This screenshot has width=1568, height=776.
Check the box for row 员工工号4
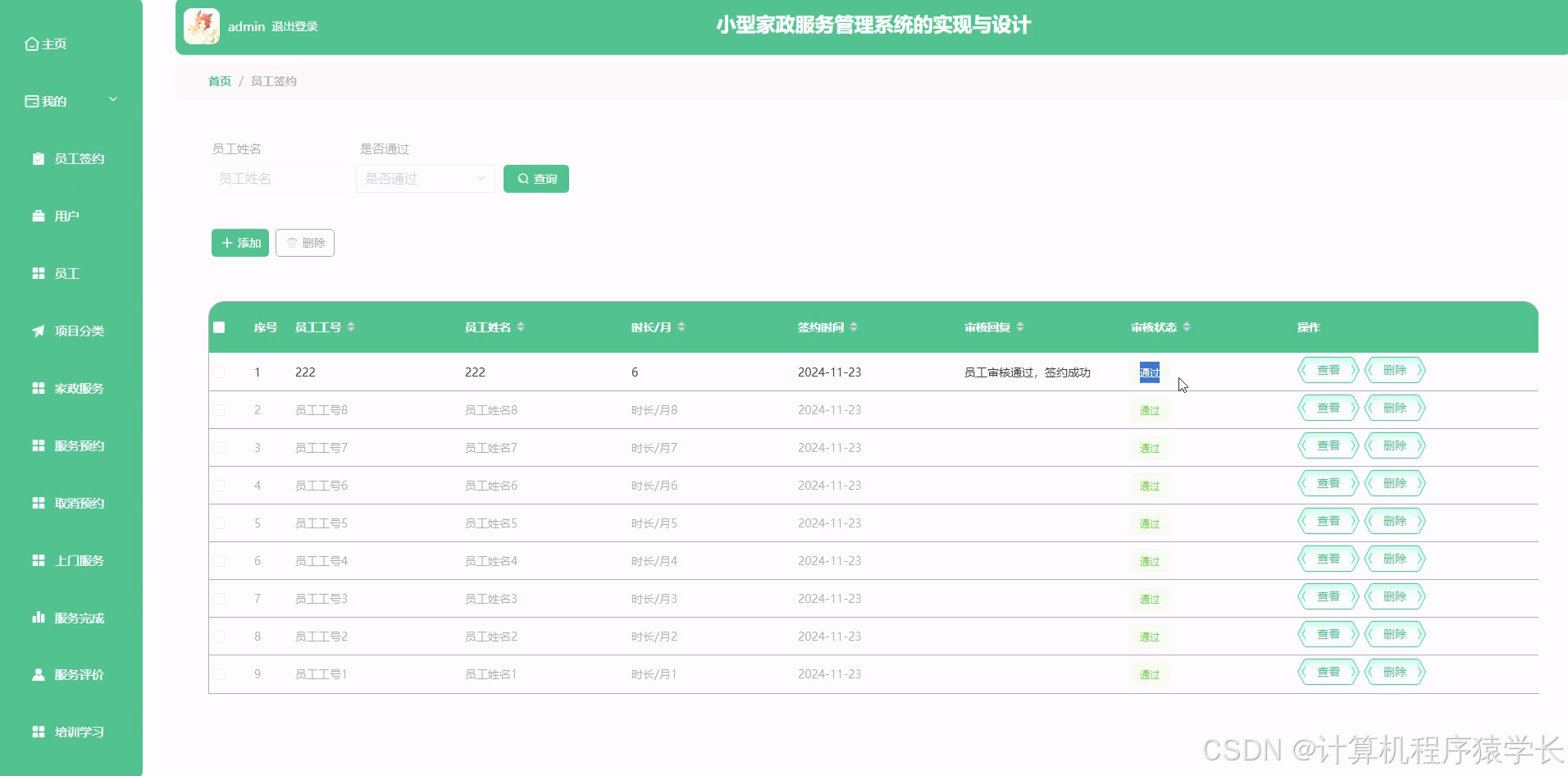[219, 561]
